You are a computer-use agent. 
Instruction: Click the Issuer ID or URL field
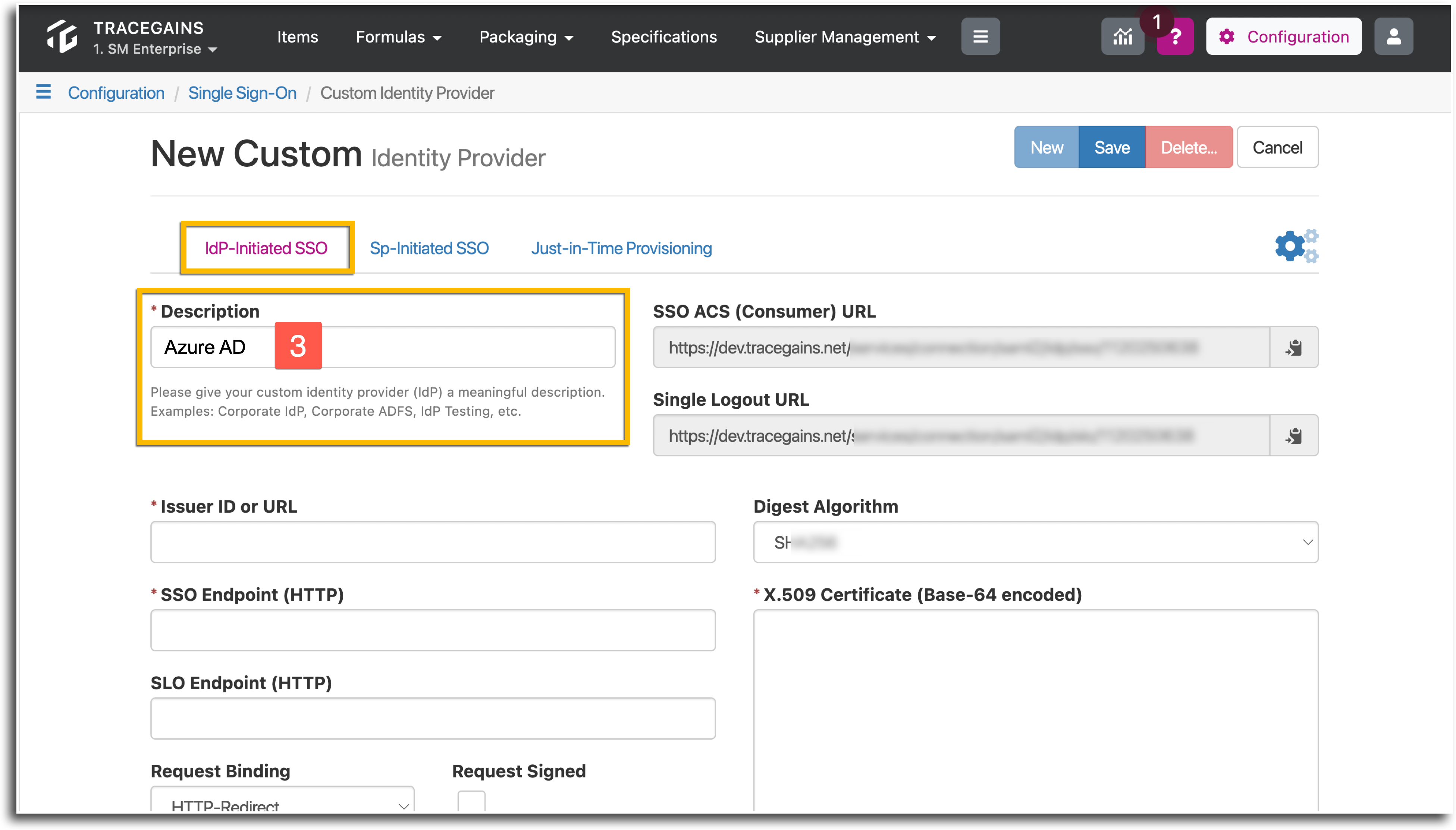click(433, 542)
